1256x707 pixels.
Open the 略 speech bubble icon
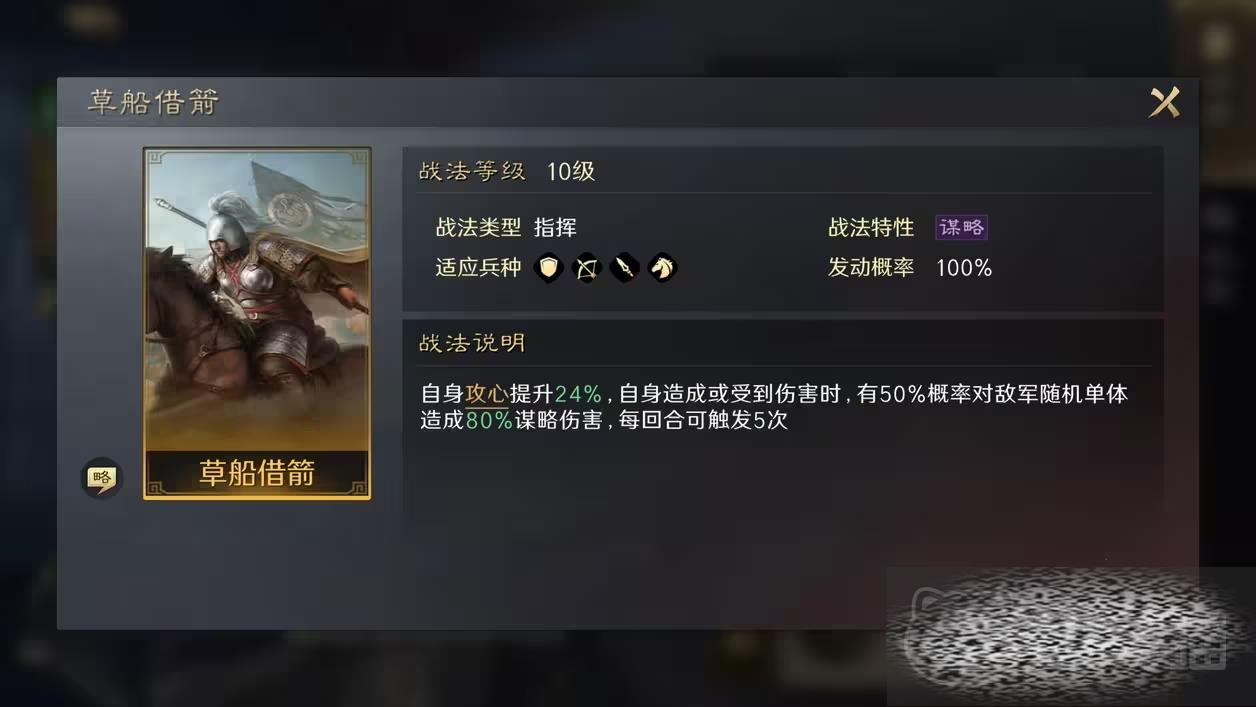point(101,478)
